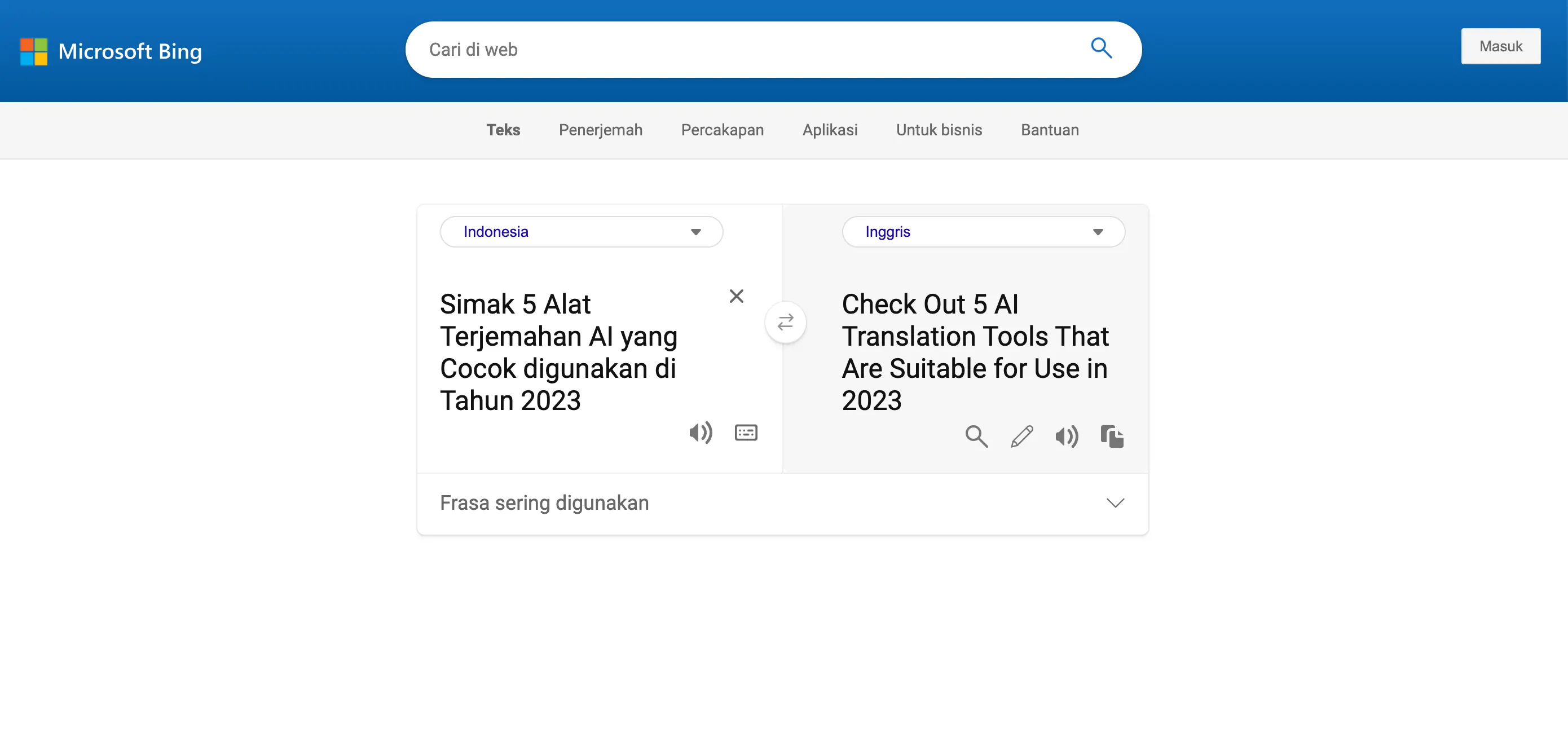Click the search magnifier in the web search bar
Screen dimensions: 1568x732
(x=1100, y=48)
